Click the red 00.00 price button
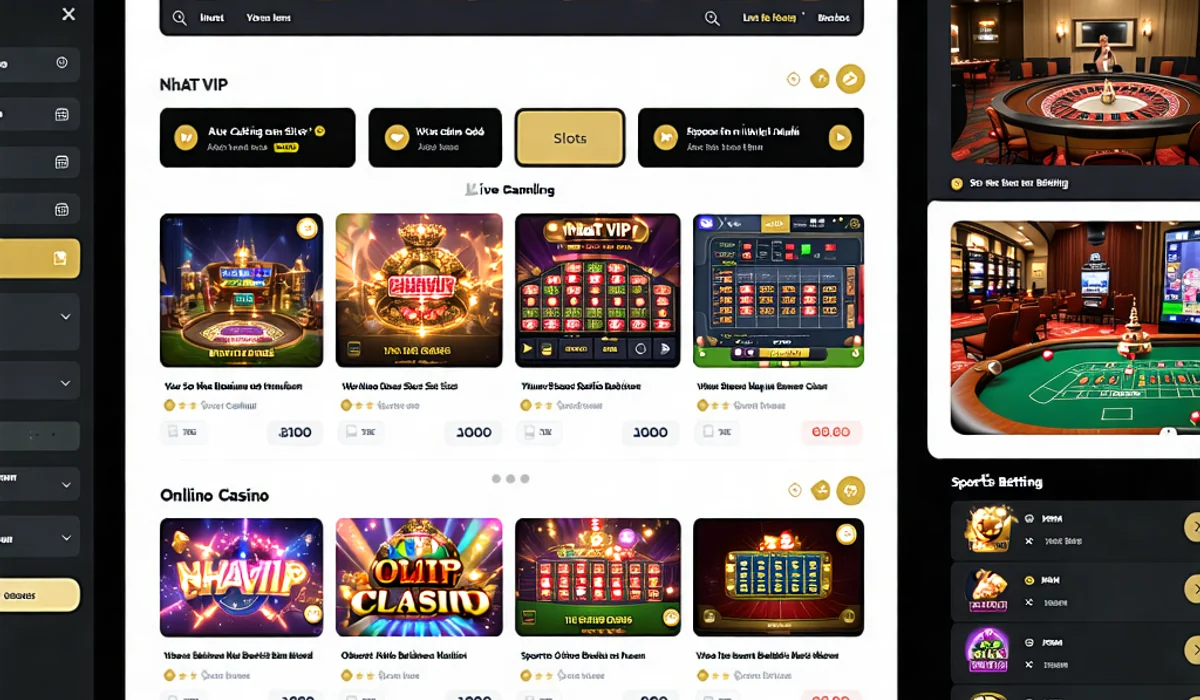Viewport: 1200px width, 700px height. (831, 432)
